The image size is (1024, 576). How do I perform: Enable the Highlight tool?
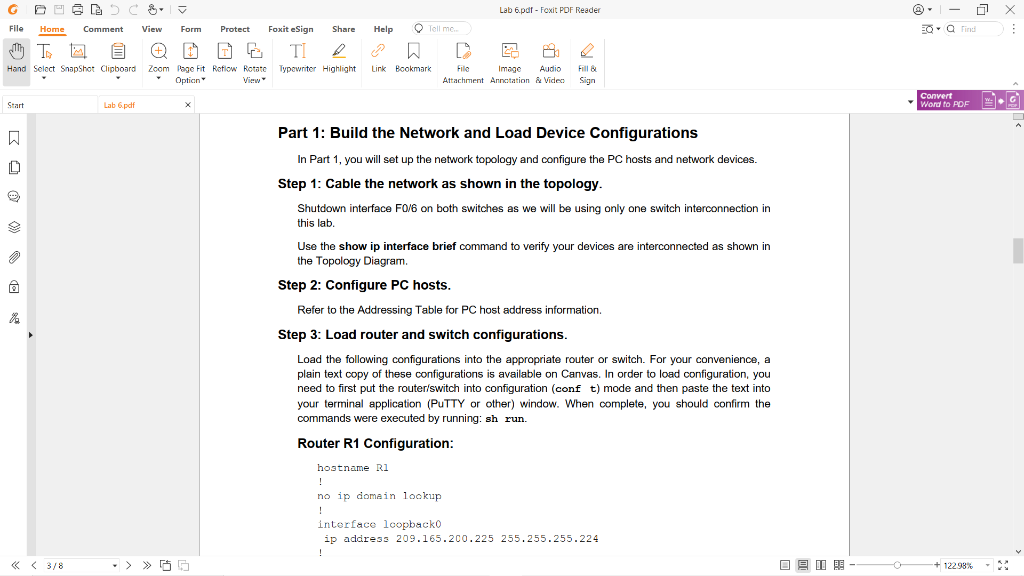pos(340,60)
